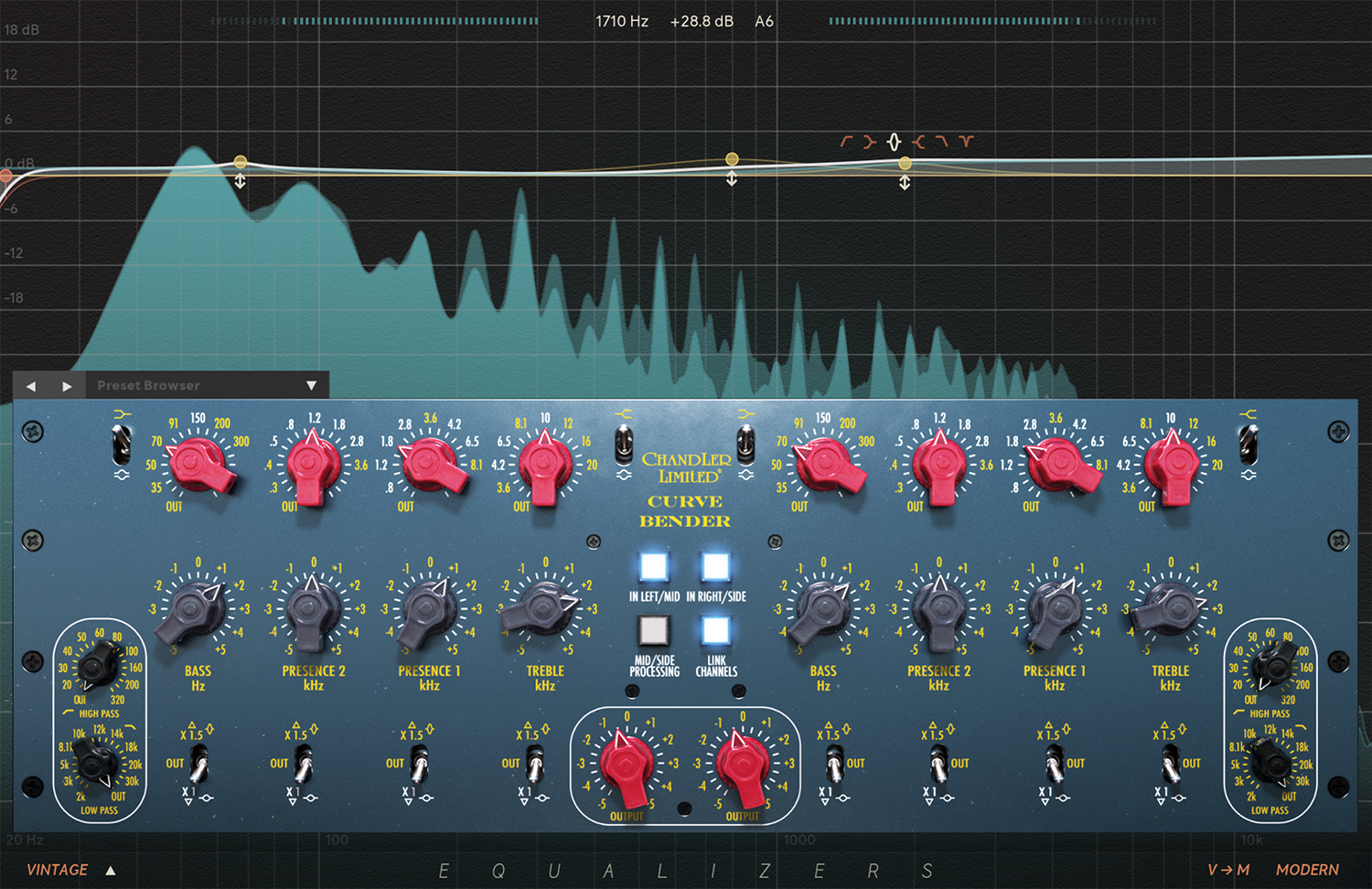The height and width of the screenshot is (889, 1372).
Task: Select the high-pass filter node at 0 dB
Action: [5, 175]
